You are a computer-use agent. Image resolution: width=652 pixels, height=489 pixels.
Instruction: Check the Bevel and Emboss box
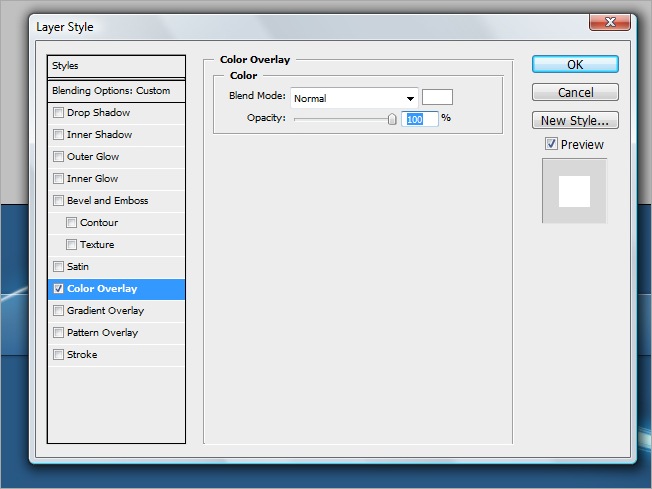58,201
